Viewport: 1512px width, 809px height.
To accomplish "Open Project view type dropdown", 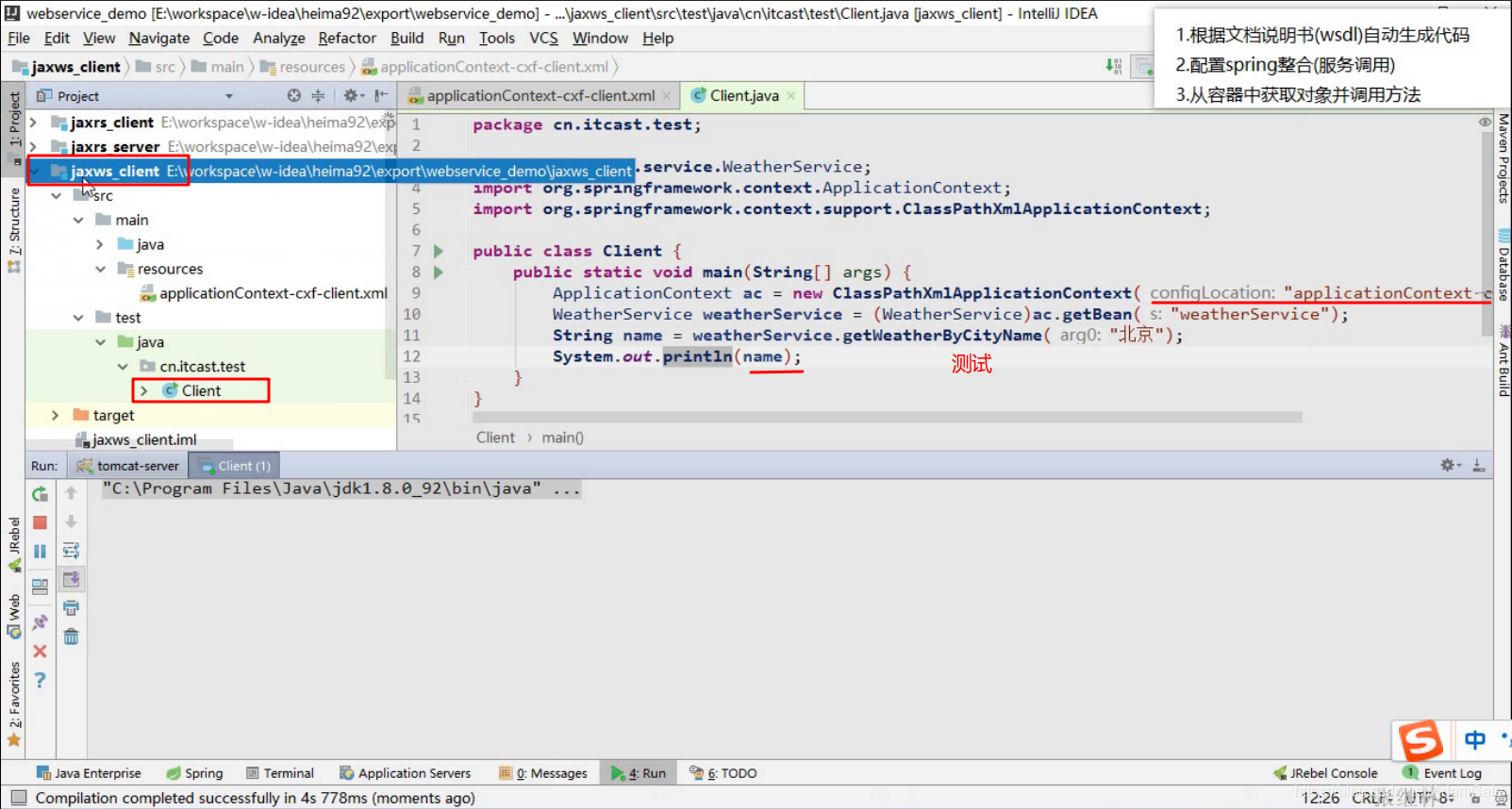I will click(228, 96).
